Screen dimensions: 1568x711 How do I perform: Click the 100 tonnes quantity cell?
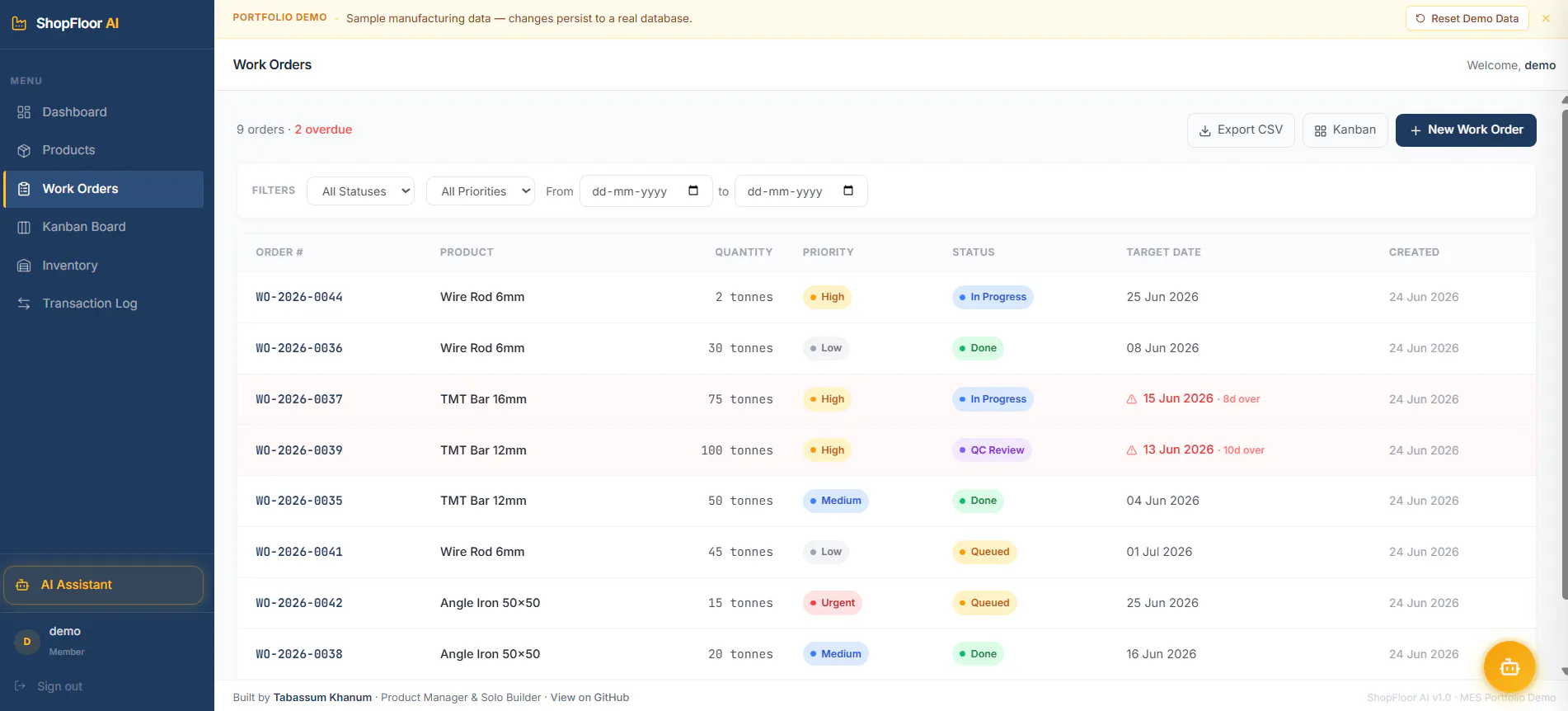click(736, 450)
